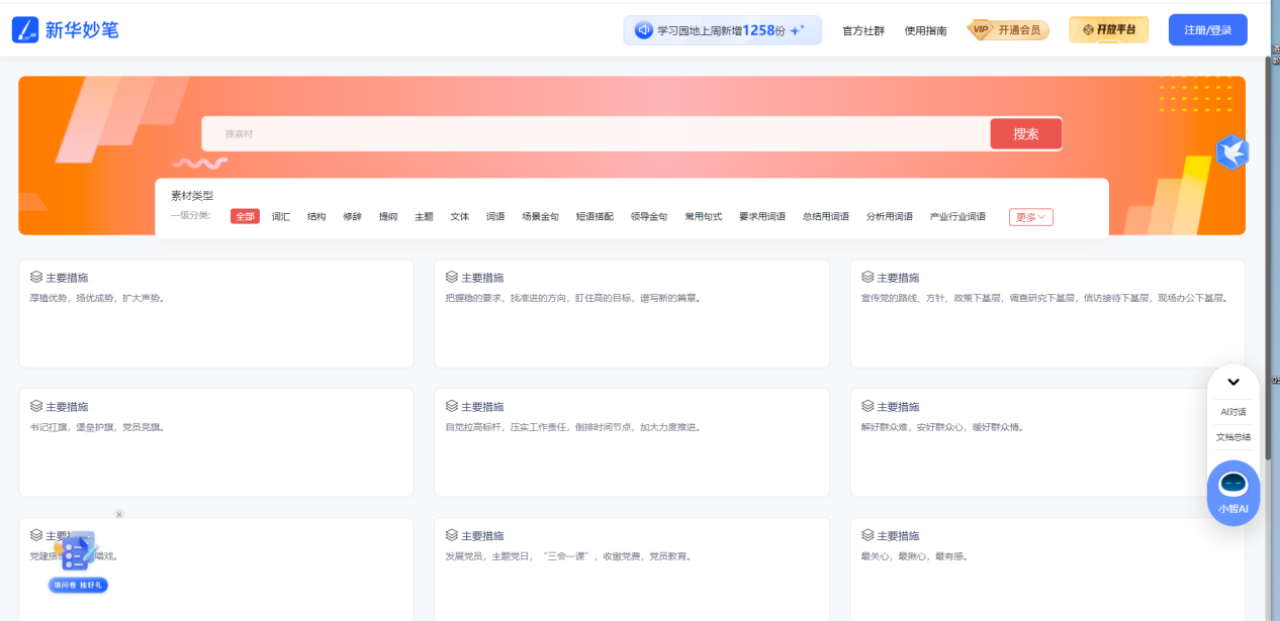1280x621 pixels.
Task: Select the 词汇 category filter
Action: [x=281, y=217]
